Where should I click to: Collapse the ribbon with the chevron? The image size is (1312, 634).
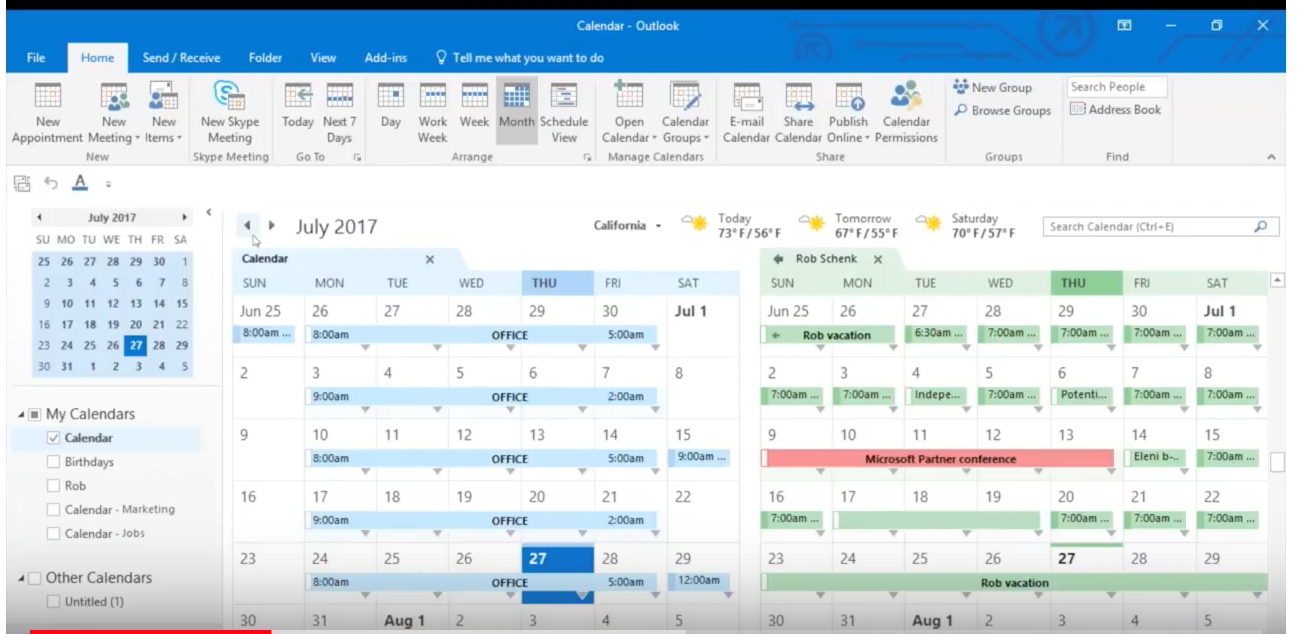tap(1271, 157)
